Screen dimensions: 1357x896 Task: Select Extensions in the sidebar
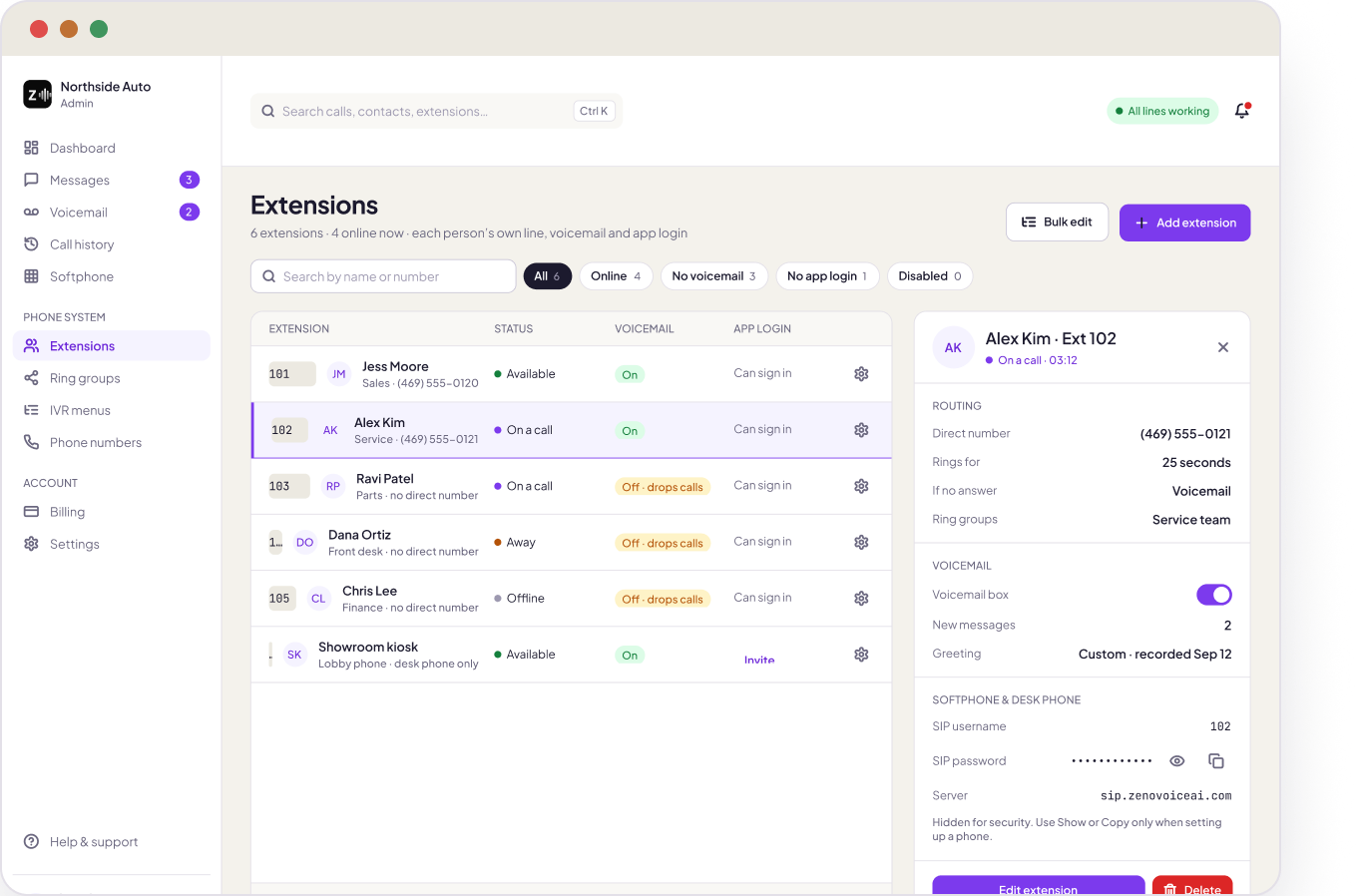click(112, 346)
